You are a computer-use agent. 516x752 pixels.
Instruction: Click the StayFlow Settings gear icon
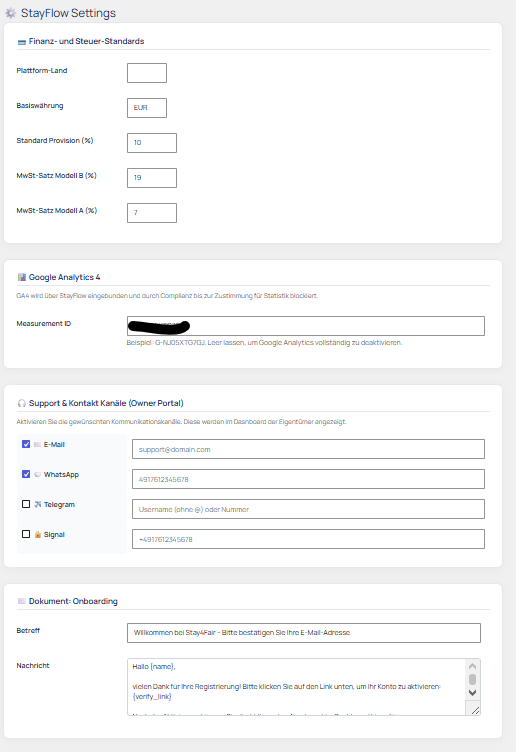[11, 13]
